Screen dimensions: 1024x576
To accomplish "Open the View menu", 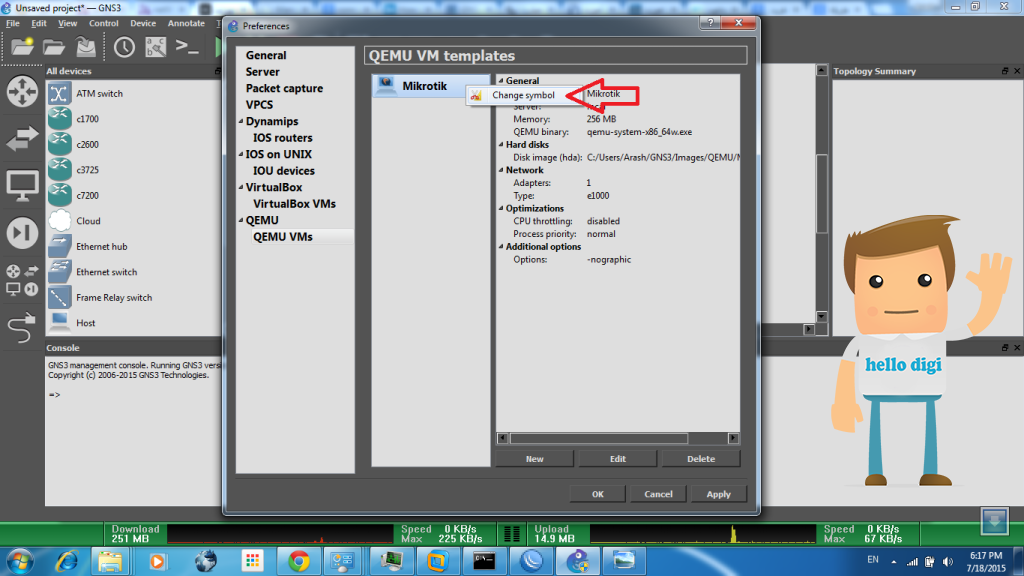I will click(x=67, y=24).
